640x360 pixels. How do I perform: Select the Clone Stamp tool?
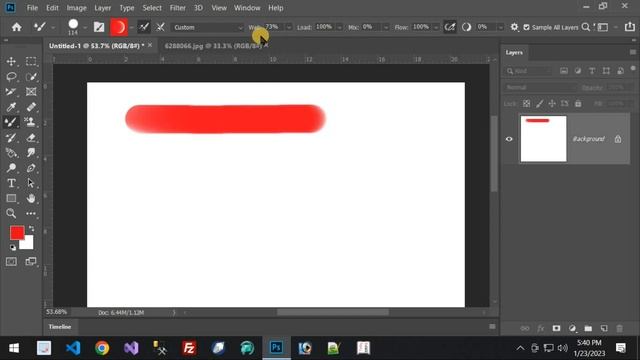coord(30,122)
